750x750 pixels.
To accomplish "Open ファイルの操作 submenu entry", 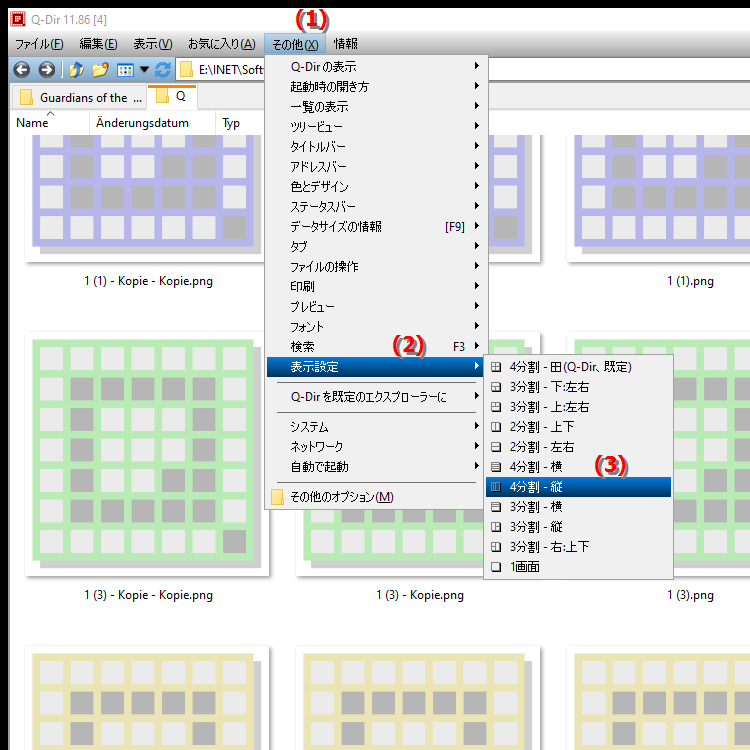I will click(x=375, y=267).
